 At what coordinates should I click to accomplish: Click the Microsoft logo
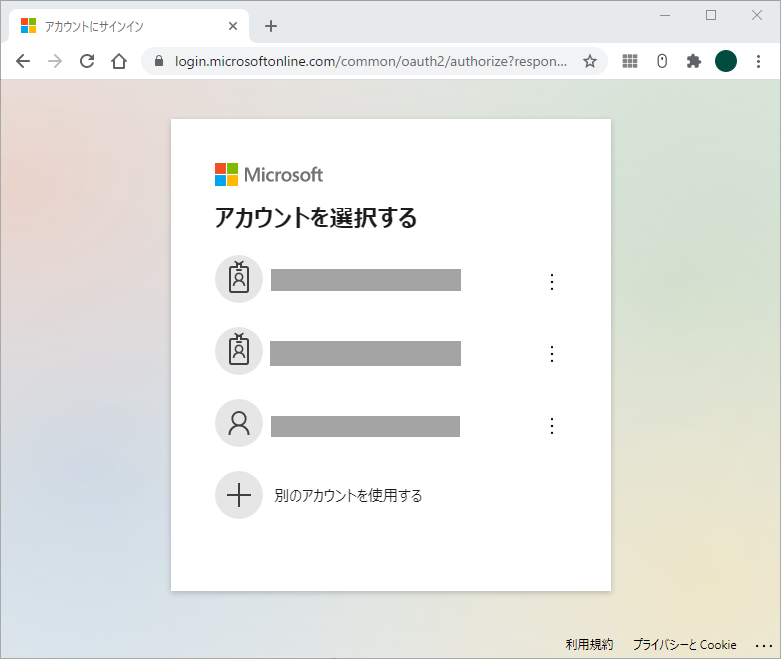pyautogui.click(x=269, y=175)
